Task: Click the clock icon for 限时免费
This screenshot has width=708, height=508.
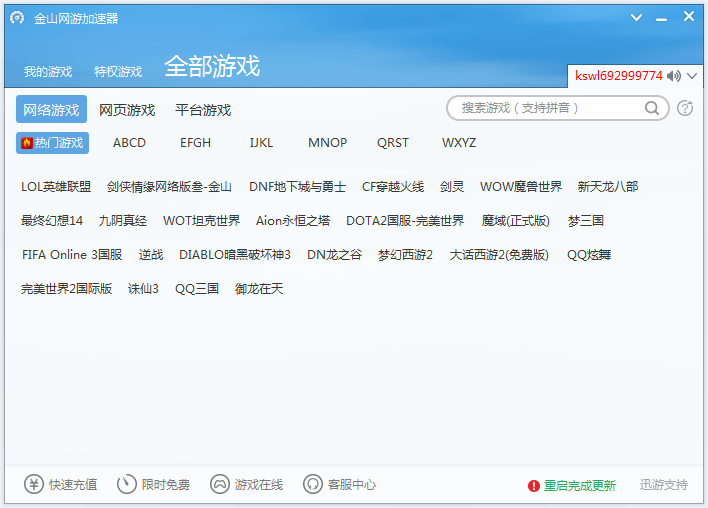Action: coord(127,484)
